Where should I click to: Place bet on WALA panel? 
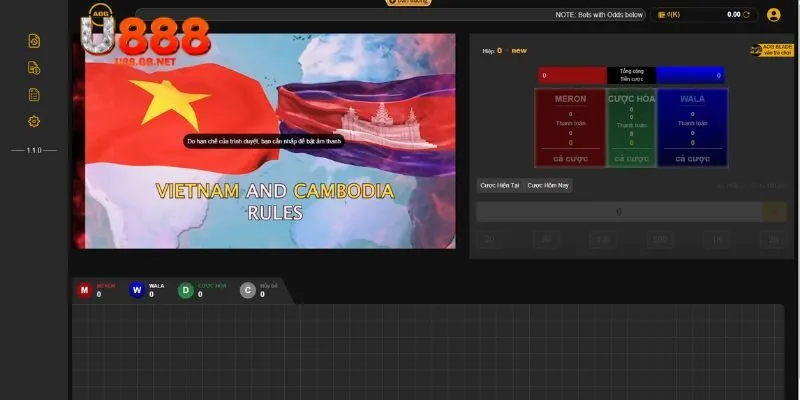(x=692, y=128)
